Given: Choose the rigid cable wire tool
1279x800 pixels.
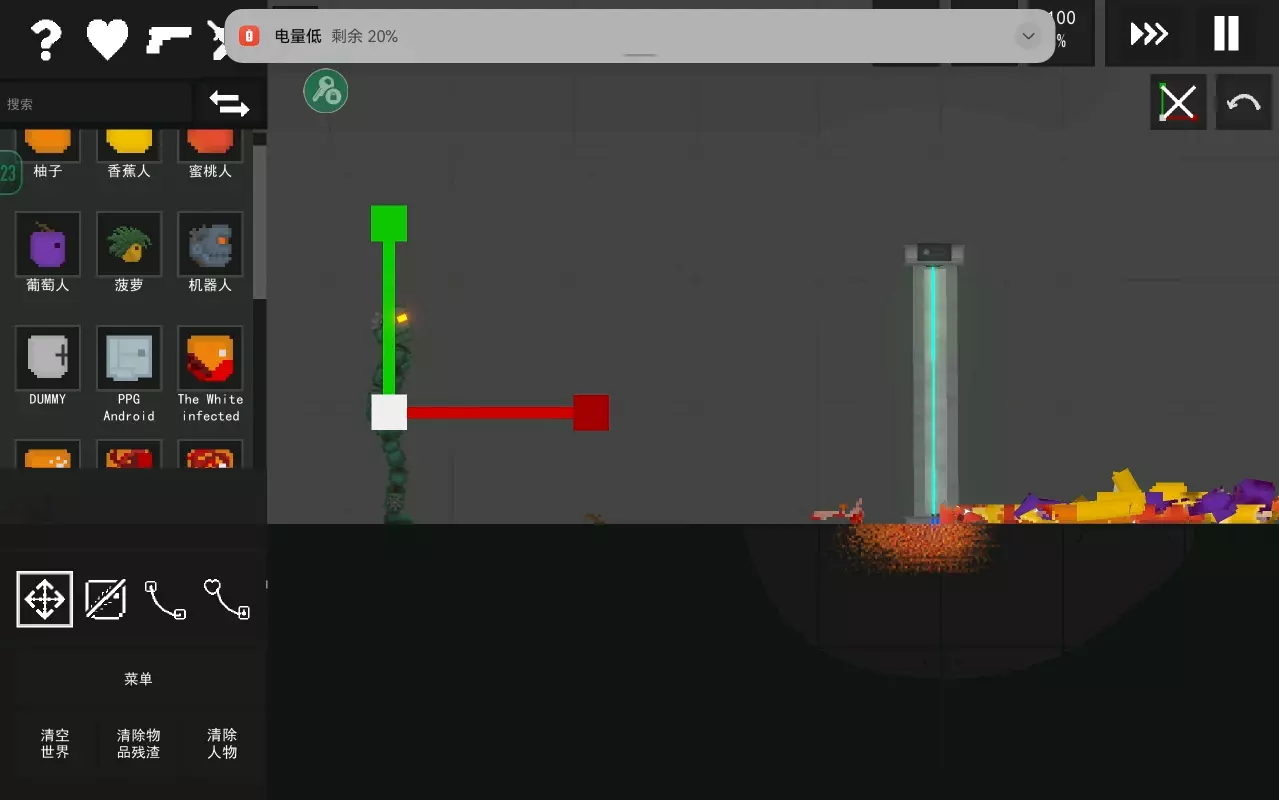Looking at the screenshot, I should point(165,599).
